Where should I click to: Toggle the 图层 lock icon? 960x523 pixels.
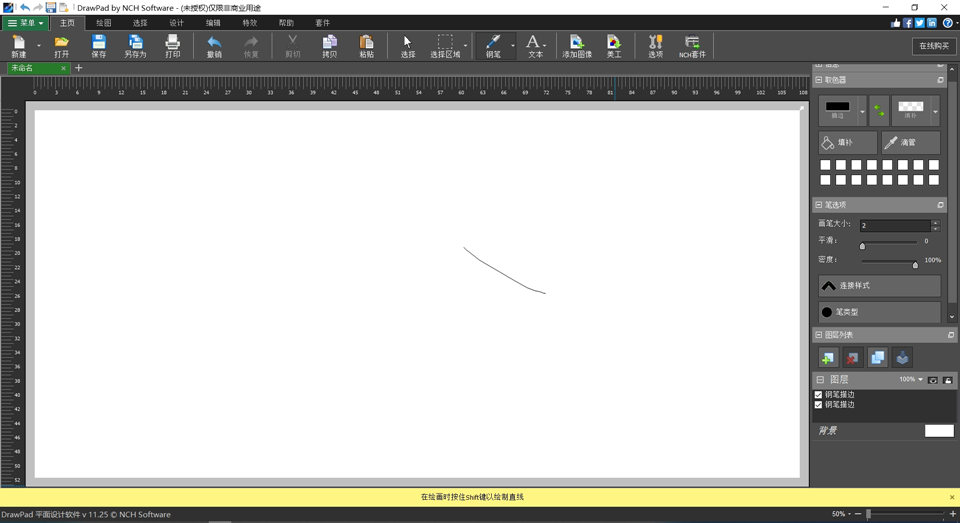click(948, 380)
